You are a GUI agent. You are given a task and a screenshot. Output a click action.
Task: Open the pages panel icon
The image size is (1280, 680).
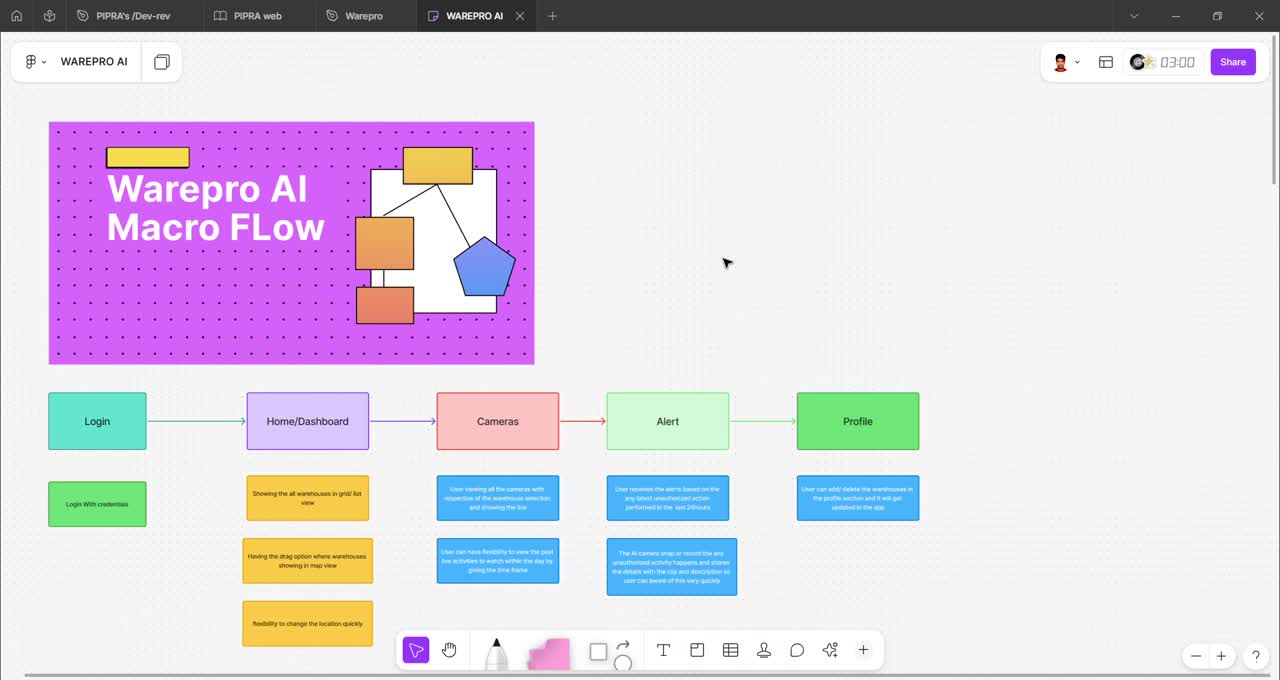162,62
